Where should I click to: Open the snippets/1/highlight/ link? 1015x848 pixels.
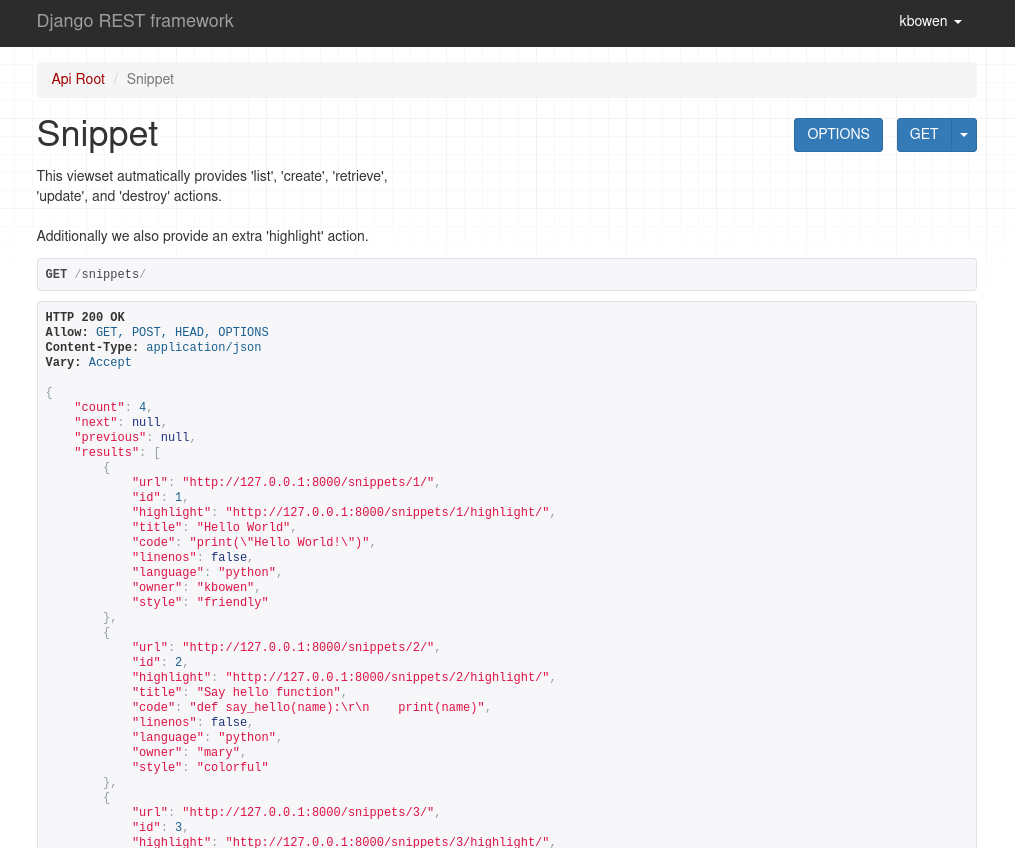[x=387, y=512]
